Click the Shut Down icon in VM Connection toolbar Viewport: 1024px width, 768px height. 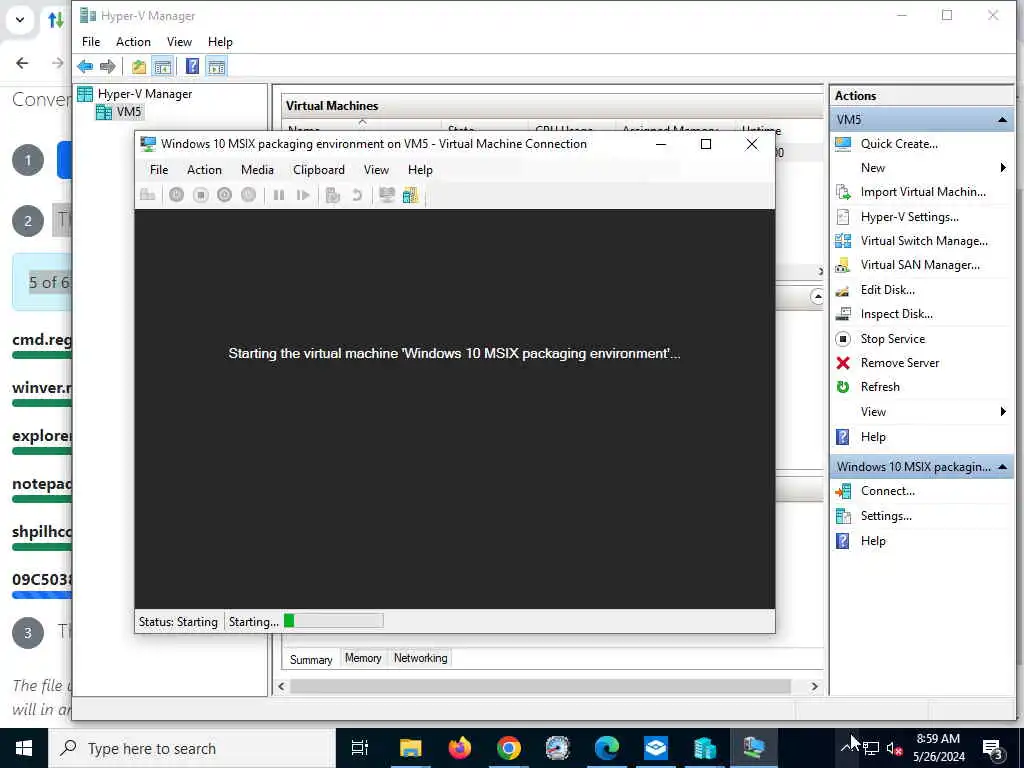(x=225, y=195)
